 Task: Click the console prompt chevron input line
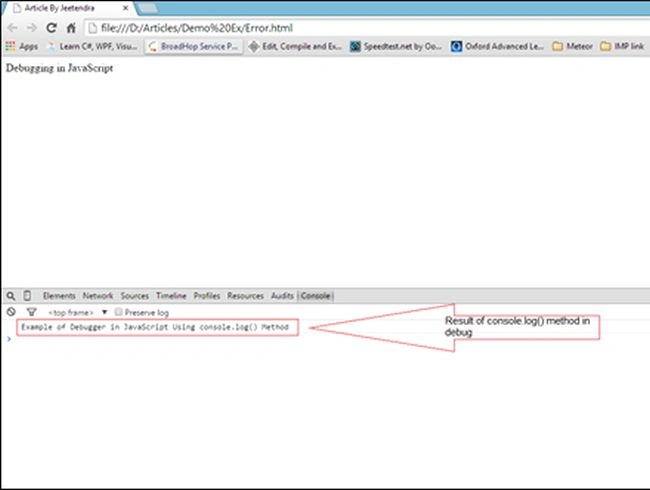pos(327,339)
